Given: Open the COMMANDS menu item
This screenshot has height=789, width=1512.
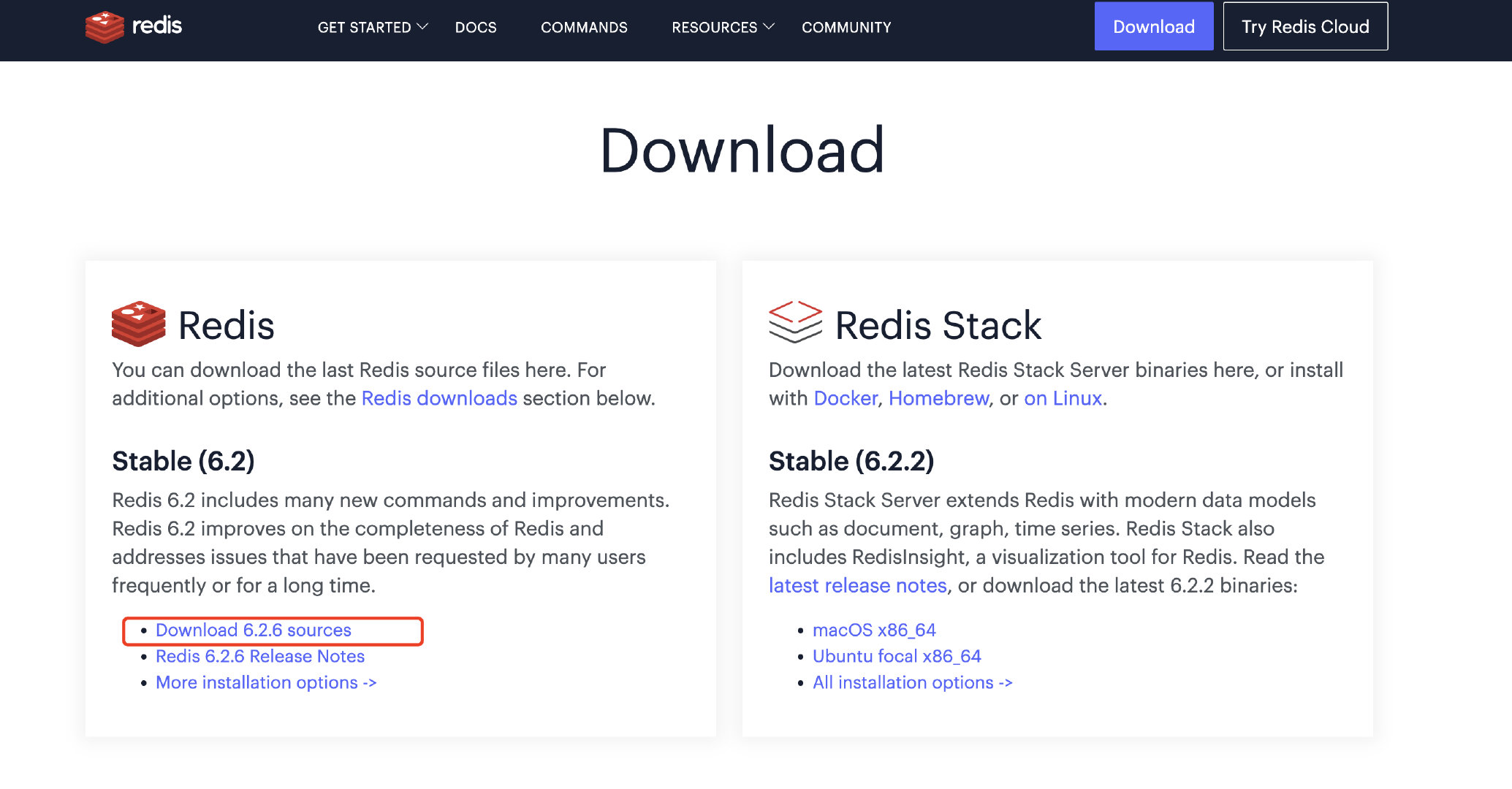Looking at the screenshot, I should [x=584, y=27].
